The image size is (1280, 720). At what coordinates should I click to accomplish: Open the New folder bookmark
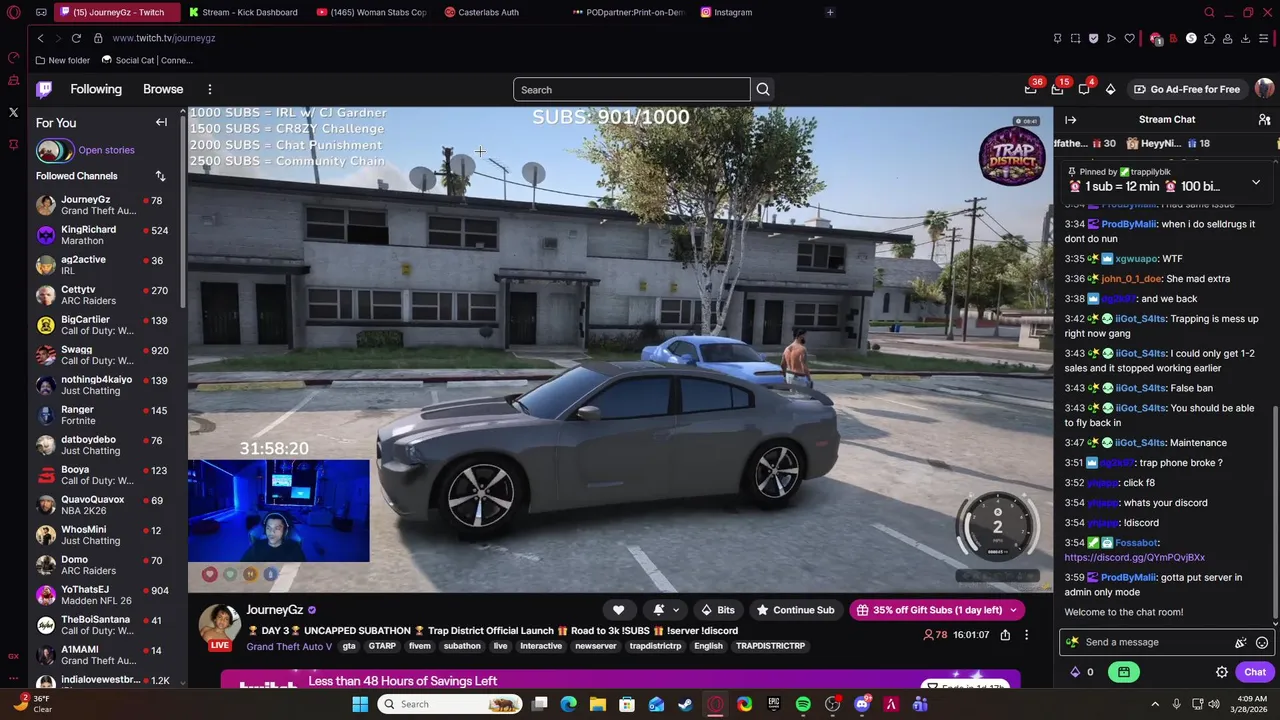[x=63, y=60]
